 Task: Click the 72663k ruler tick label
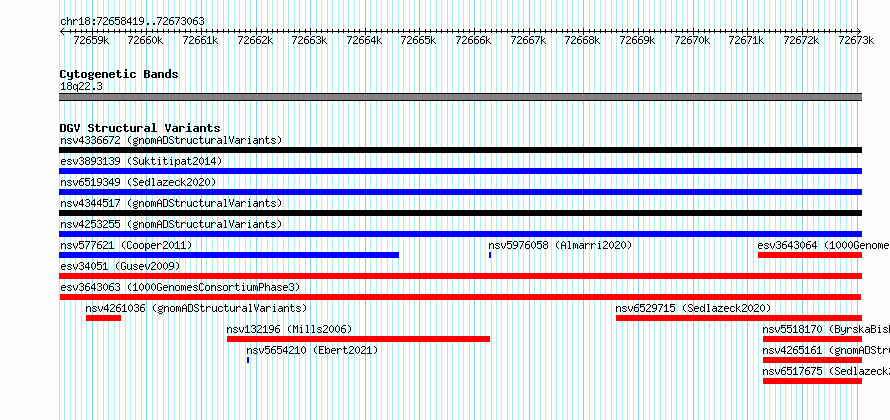(309, 40)
